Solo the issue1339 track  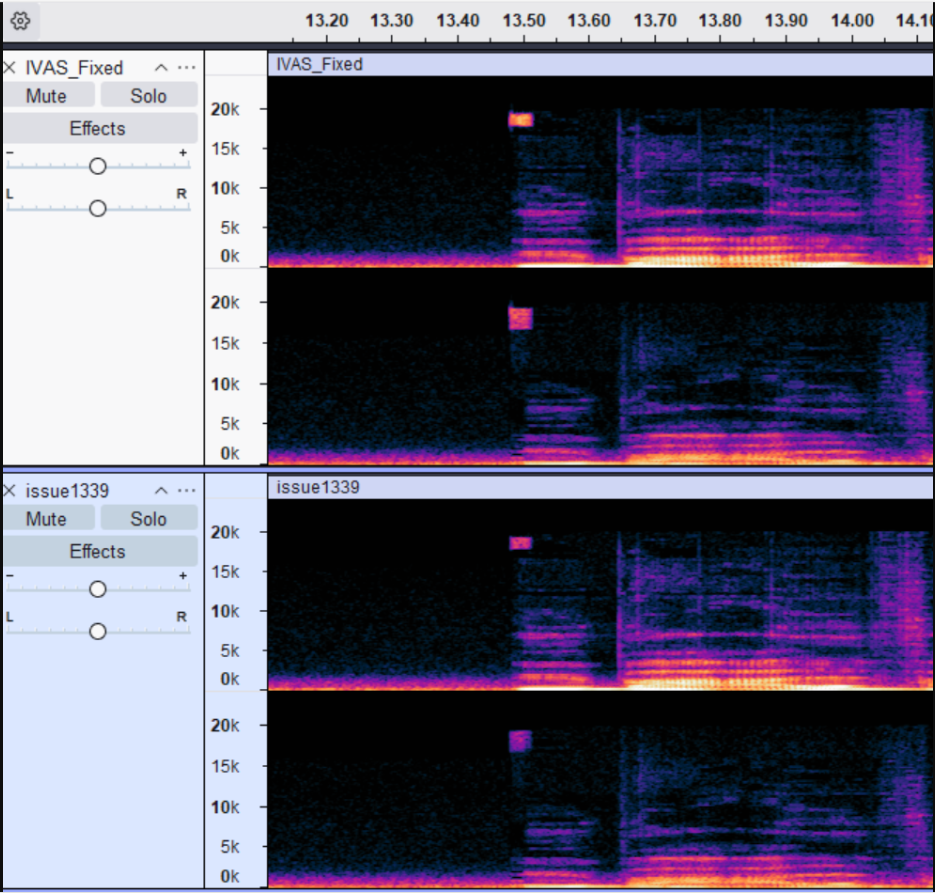(x=148, y=519)
